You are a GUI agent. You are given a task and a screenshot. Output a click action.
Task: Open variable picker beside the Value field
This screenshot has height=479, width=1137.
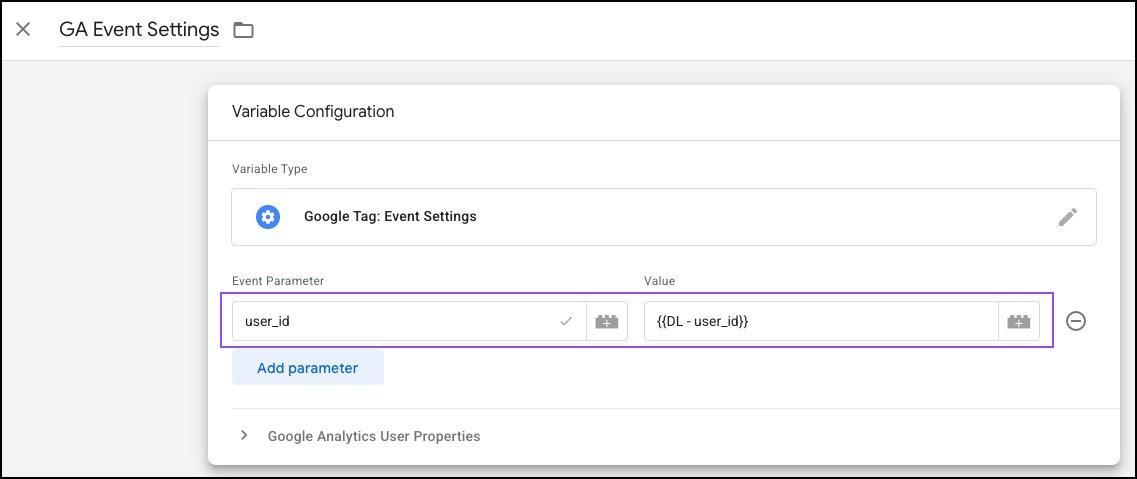pos(1019,321)
